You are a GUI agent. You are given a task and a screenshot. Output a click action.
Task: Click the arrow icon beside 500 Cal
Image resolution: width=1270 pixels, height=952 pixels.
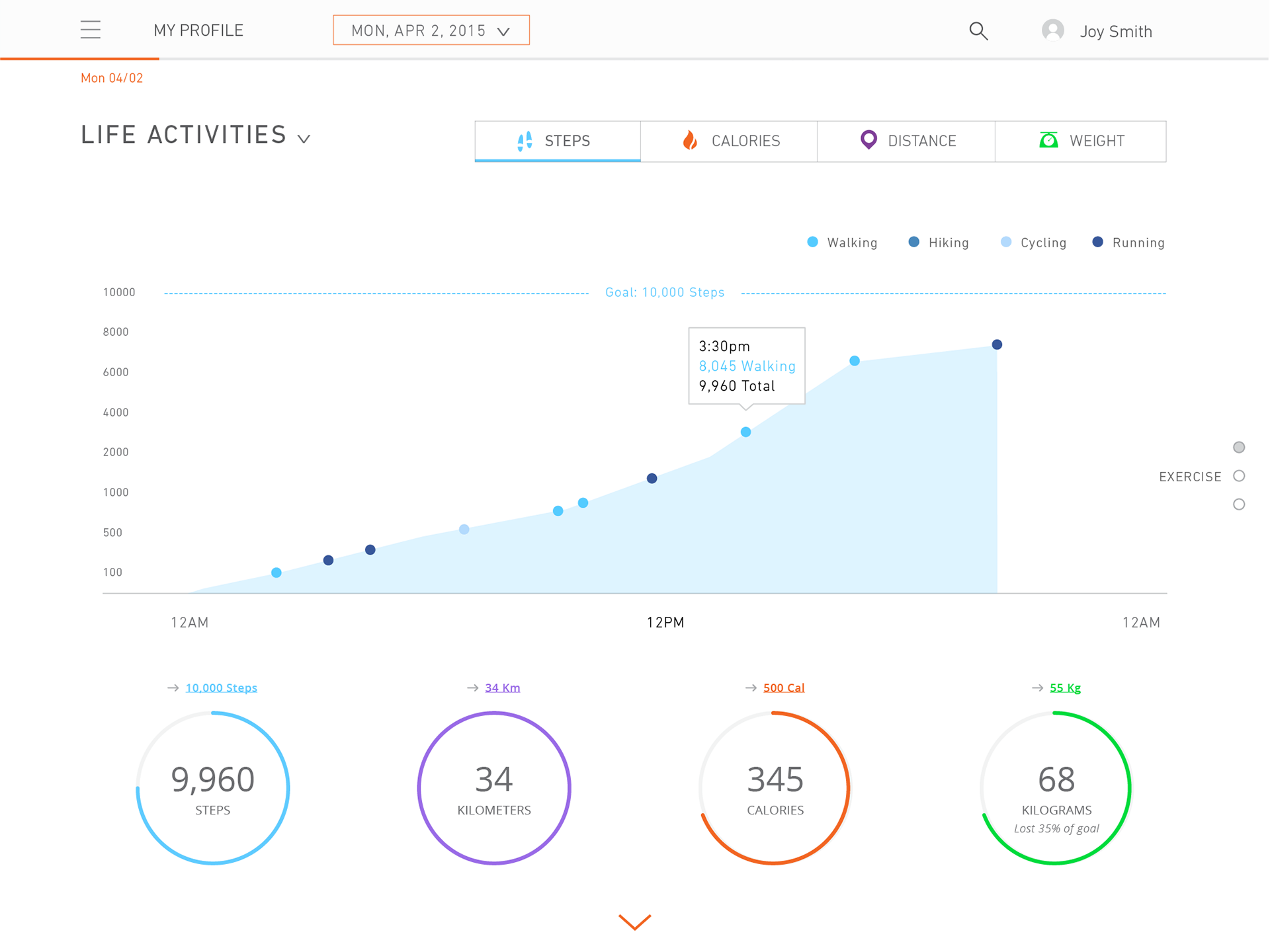point(751,688)
